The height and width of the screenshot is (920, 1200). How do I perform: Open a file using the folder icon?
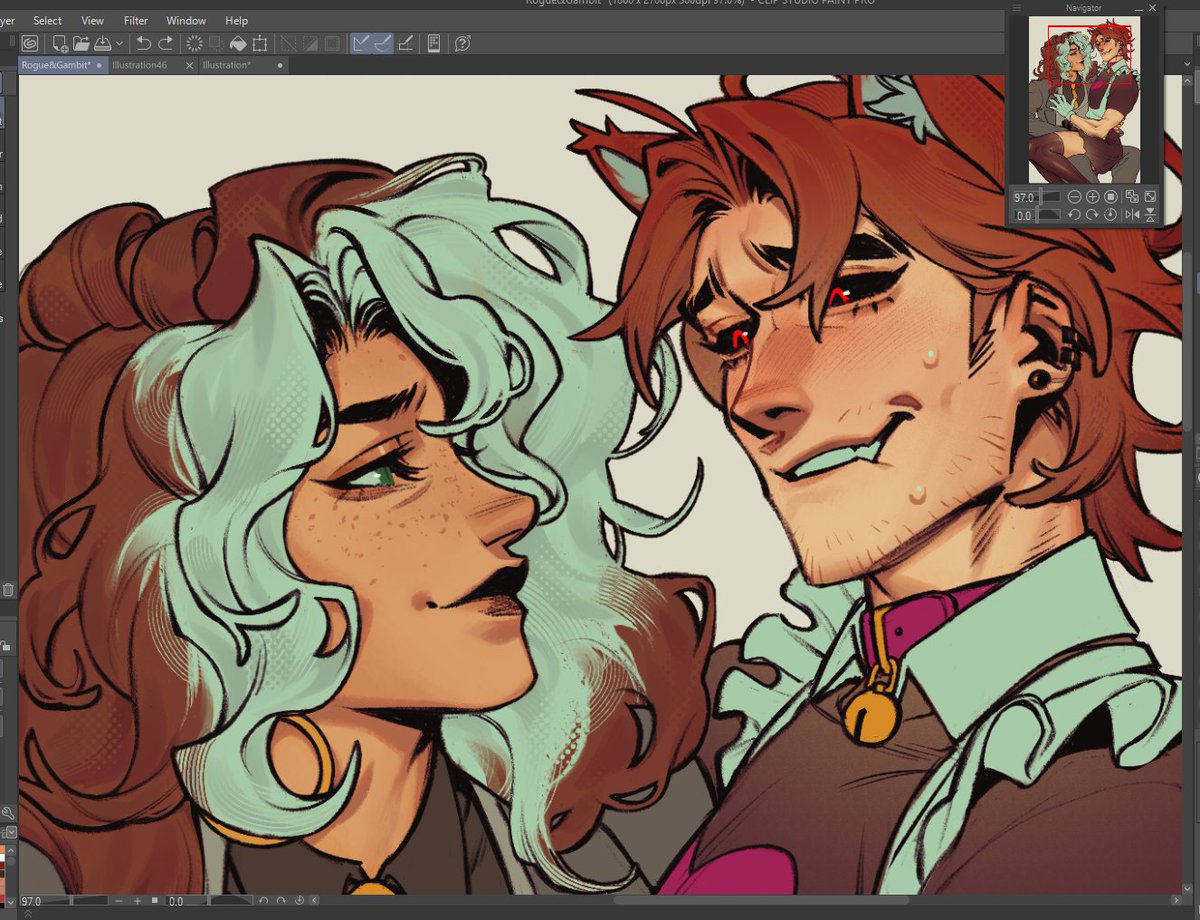pos(82,44)
